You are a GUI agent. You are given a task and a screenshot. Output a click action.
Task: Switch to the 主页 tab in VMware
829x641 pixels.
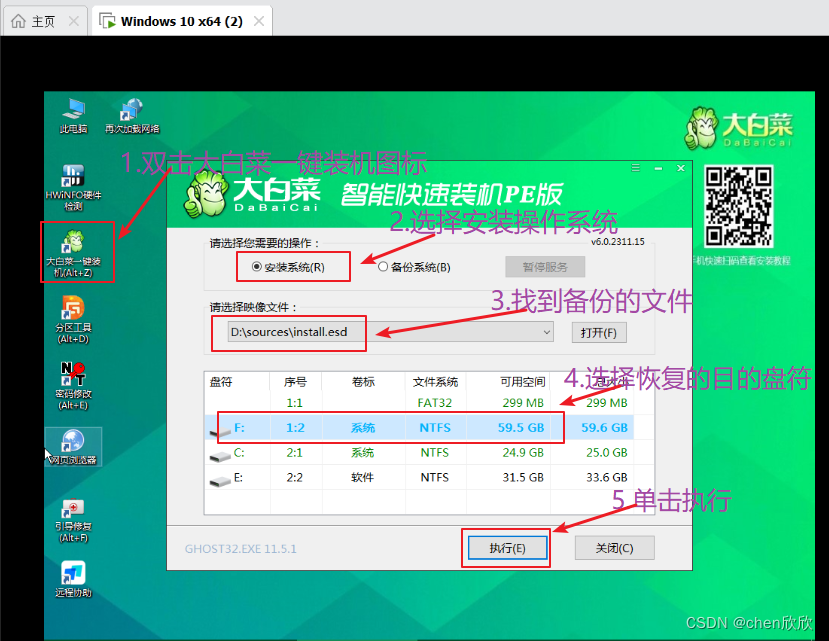[43, 22]
